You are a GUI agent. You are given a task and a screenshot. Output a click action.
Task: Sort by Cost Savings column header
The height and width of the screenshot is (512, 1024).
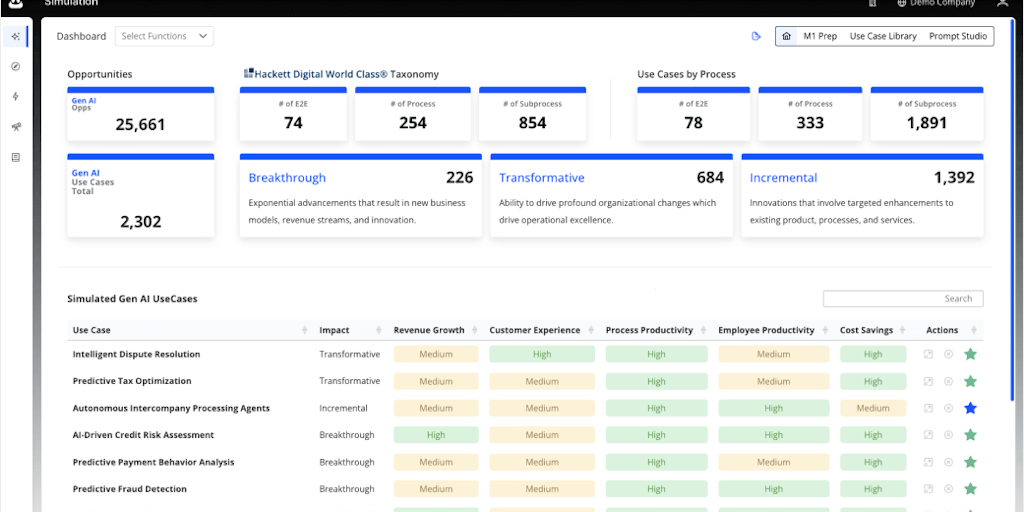coord(872,330)
